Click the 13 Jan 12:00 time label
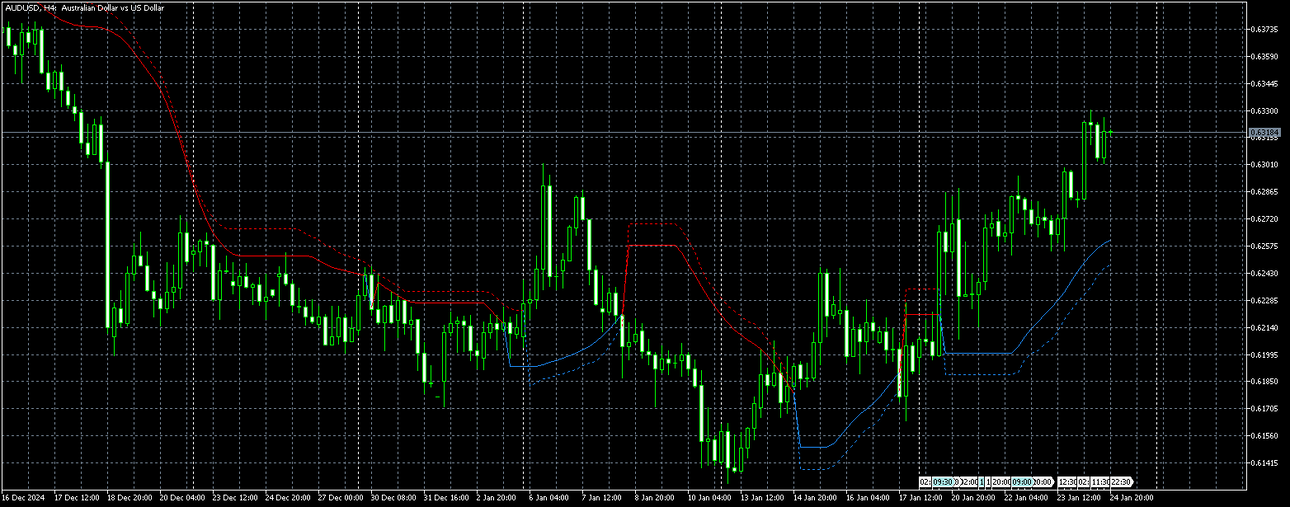The image size is (1290, 507). [x=761, y=497]
